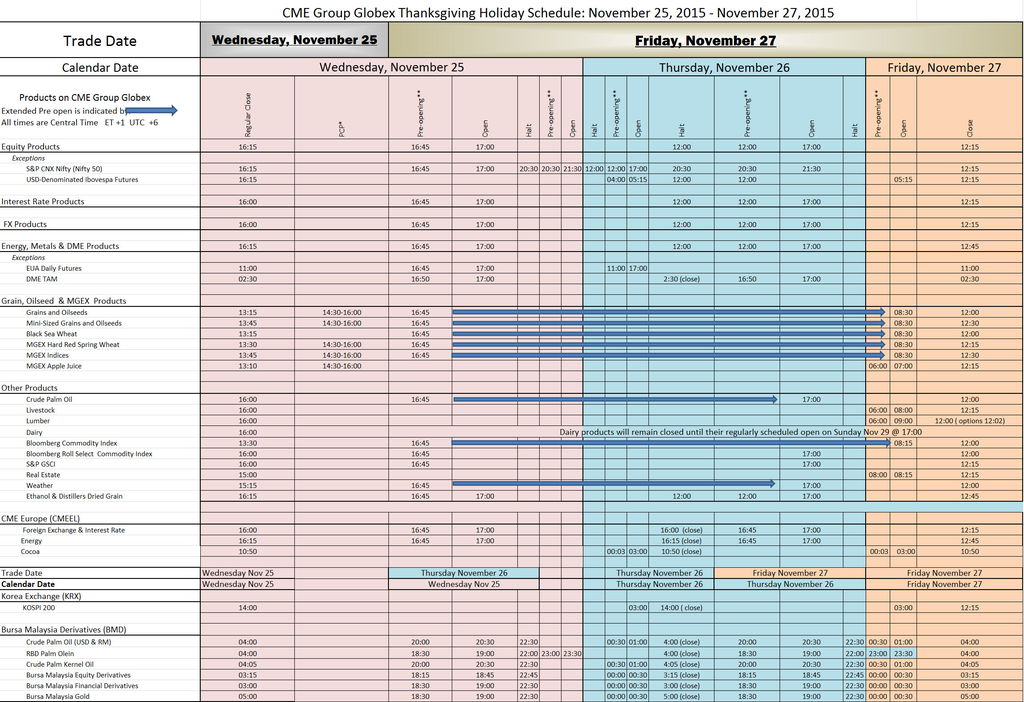Click "USD-Denominated Ibovespa Futures" row label
Viewport: 1024px width, 702px height.
pyautogui.click(x=82, y=179)
